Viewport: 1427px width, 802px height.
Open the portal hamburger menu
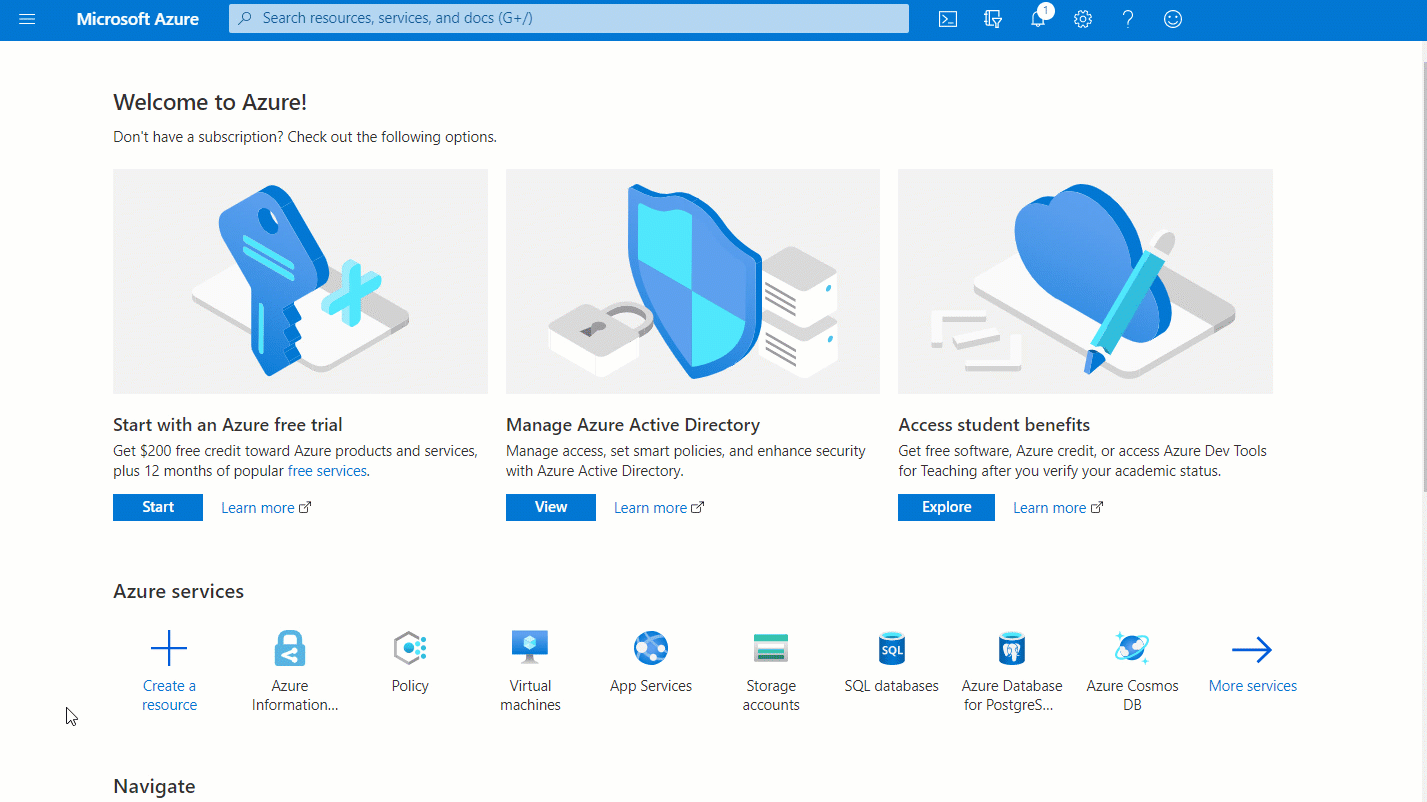pos(27,19)
